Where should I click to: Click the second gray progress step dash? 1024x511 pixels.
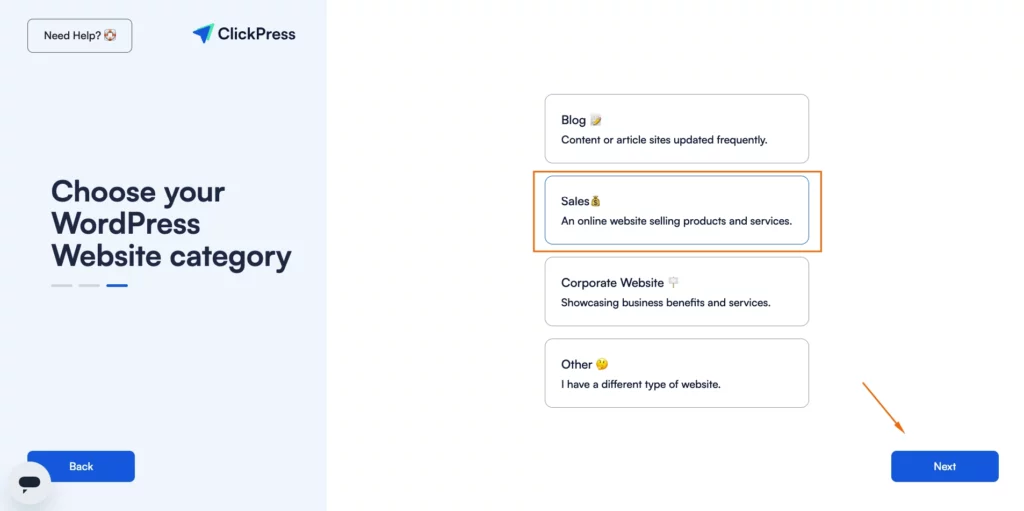click(x=89, y=286)
